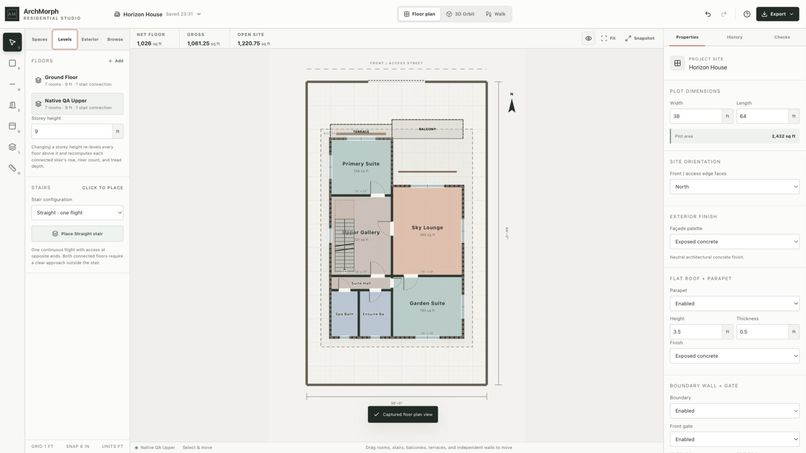Open the parapet Finish dropdown

(x=735, y=356)
